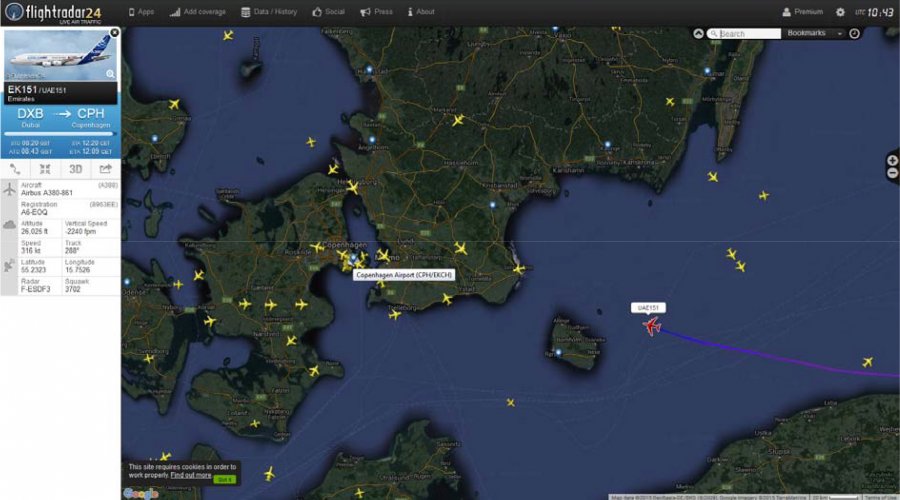This screenshot has height=500, width=900.
Task: Focus the Search input field
Action: click(744, 34)
